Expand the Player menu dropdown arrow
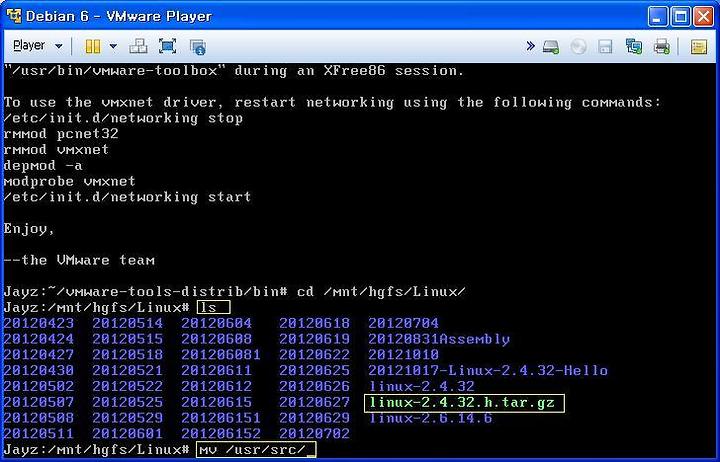 click(59, 46)
